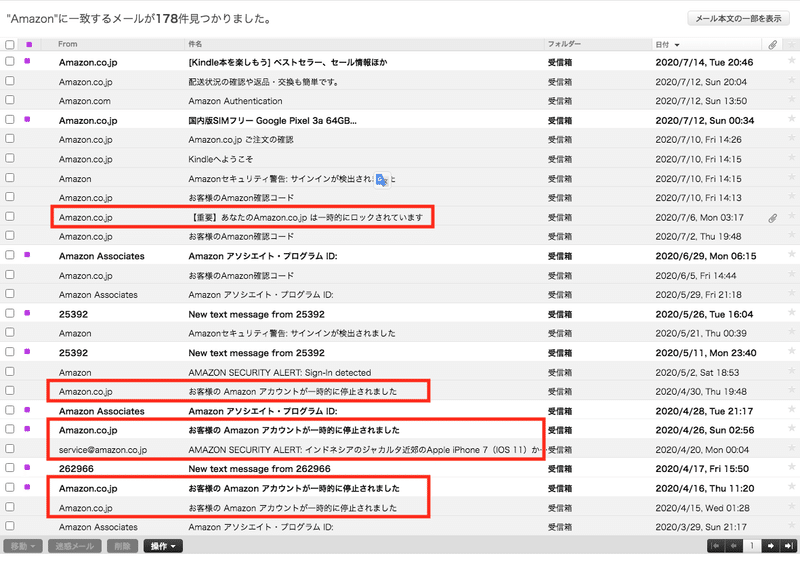This screenshot has width=800, height=572.
Task: Click sender Amazon.com in the list
Action: click(x=85, y=101)
